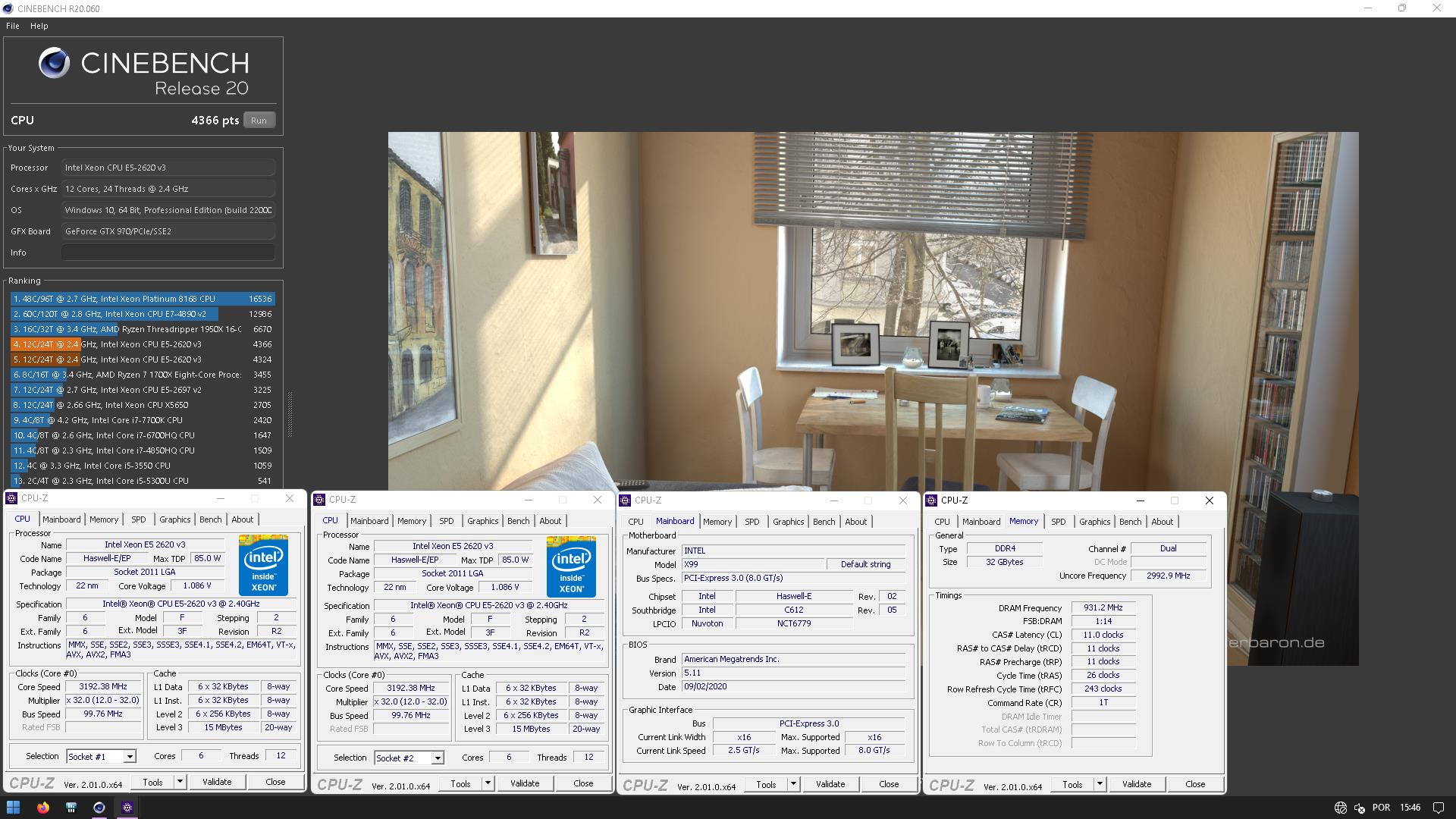The height and width of the screenshot is (819, 1456).
Task: Open Bench tab in Memory CPU-Z window
Action: [1130, 522]
